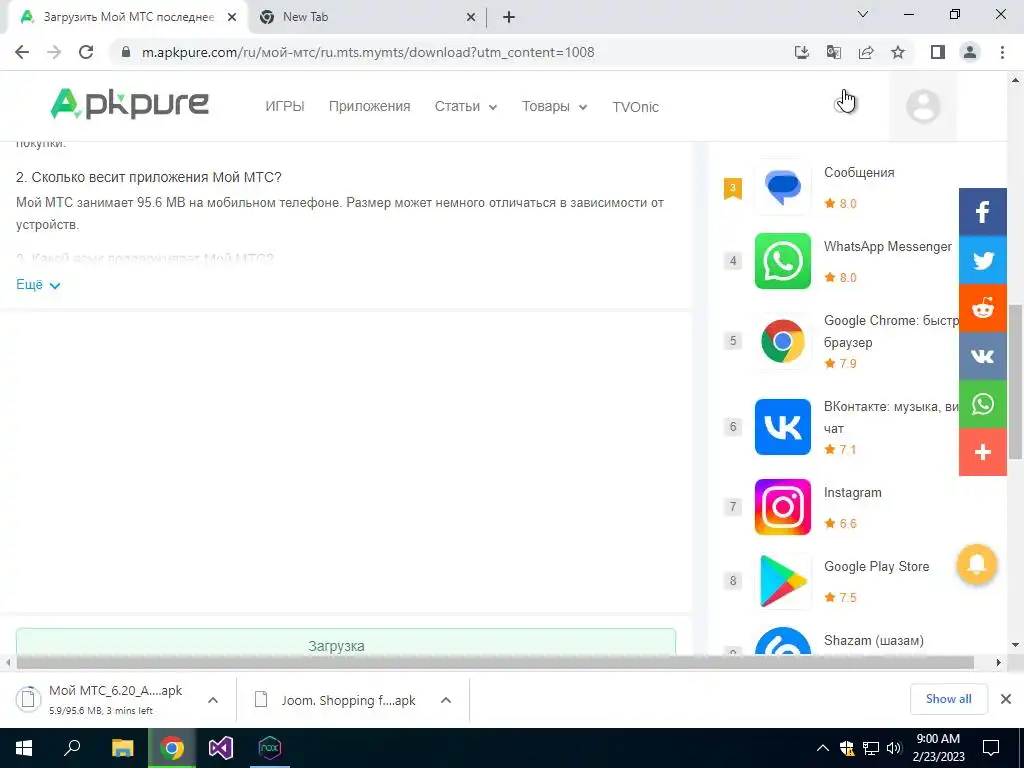Open a new browser tab
Image resolution: width=1024 pixels, height=768 pixels.
509,17
